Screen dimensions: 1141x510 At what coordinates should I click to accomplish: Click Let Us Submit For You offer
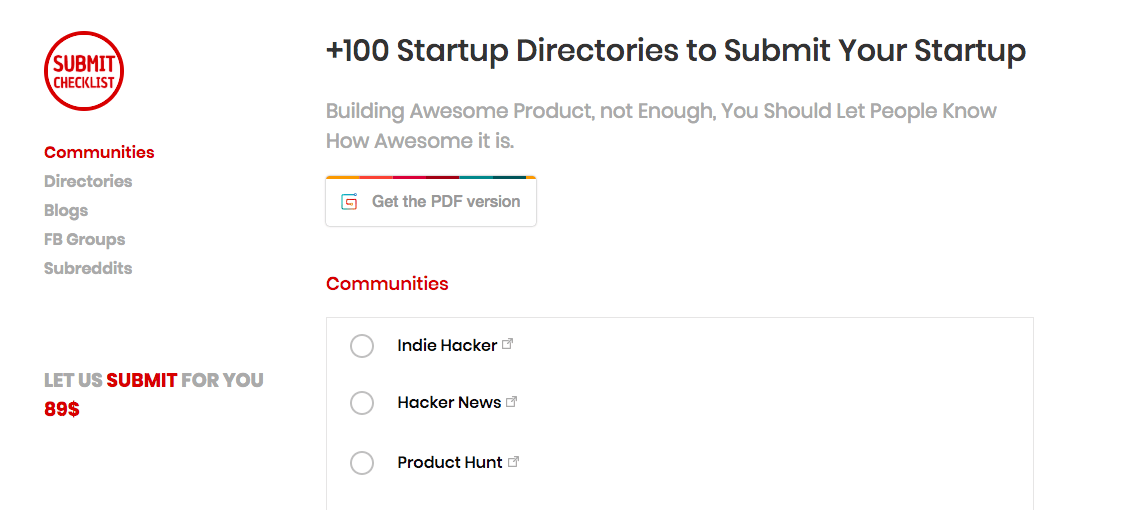154,380
